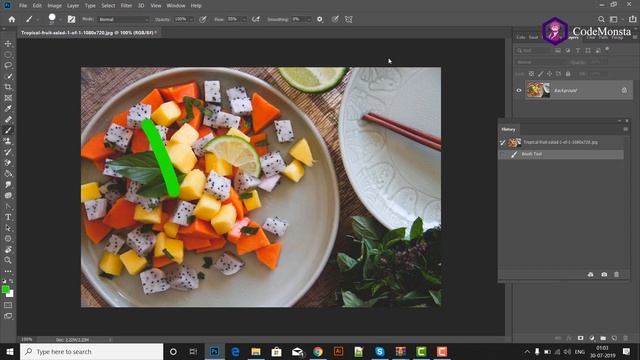Open the Layer menu
The height and width of the screenshot is (360, 640).
click(73, 6)
